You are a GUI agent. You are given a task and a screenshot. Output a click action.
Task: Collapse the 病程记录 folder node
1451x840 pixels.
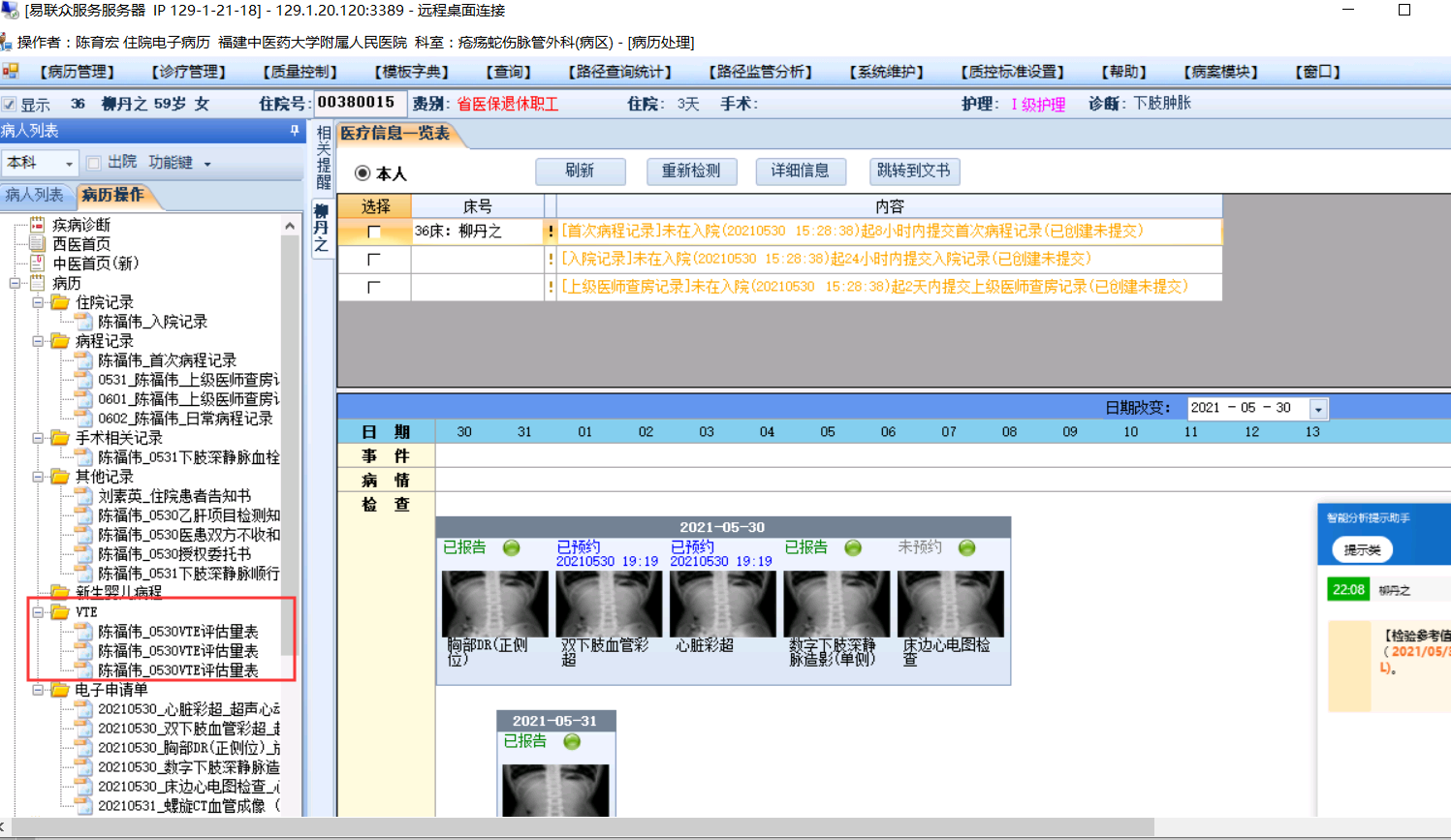pos(38,341)
